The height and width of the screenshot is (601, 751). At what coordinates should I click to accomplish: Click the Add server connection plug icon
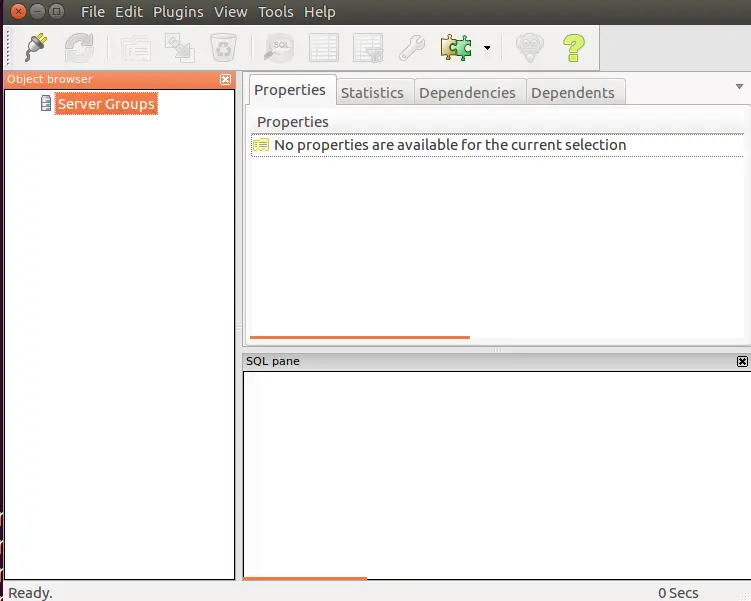36,47
